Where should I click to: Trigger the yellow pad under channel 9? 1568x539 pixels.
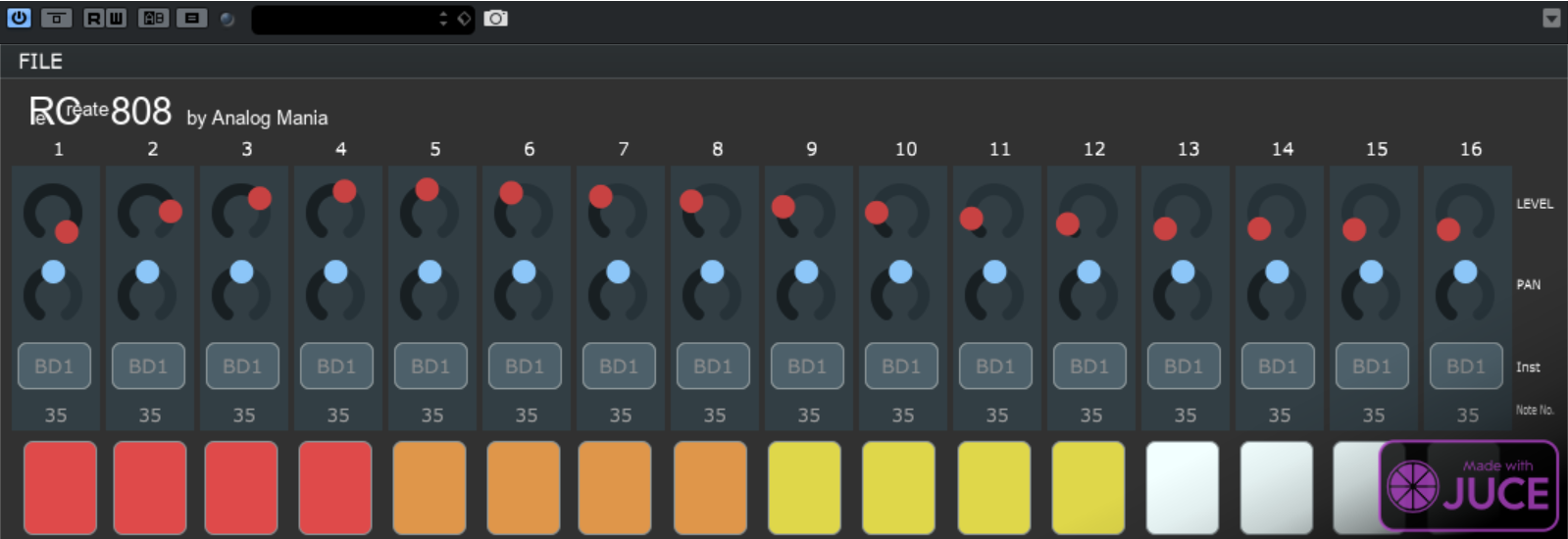pyautogui.click(x=805, y=487)
